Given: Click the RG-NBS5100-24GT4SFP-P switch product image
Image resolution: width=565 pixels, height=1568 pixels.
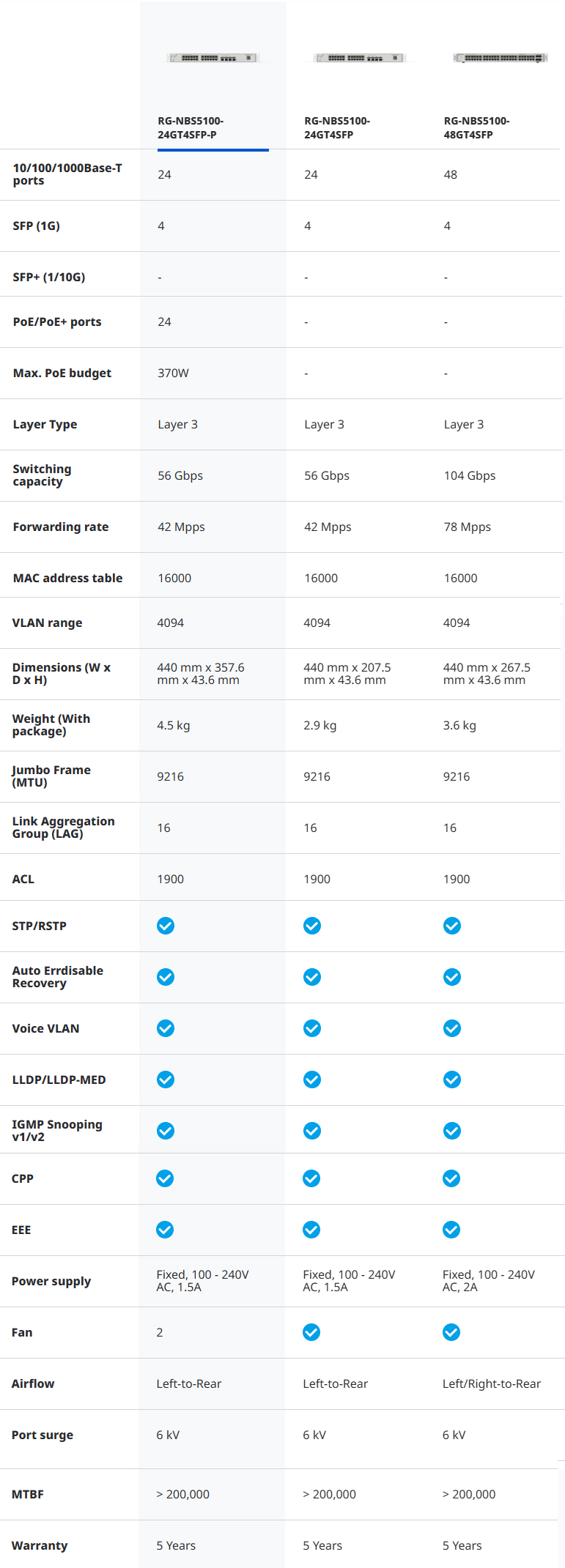Looking at the screenshot, I should tap(213, 58).
